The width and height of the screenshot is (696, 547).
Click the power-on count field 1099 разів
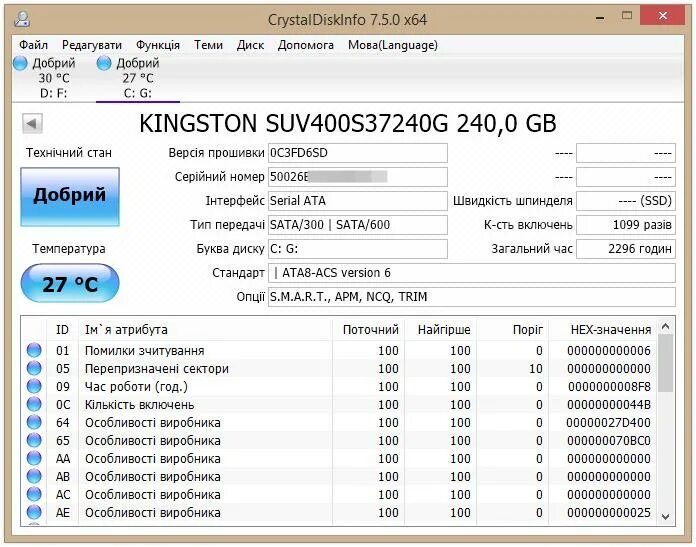(x=626, y=225)
